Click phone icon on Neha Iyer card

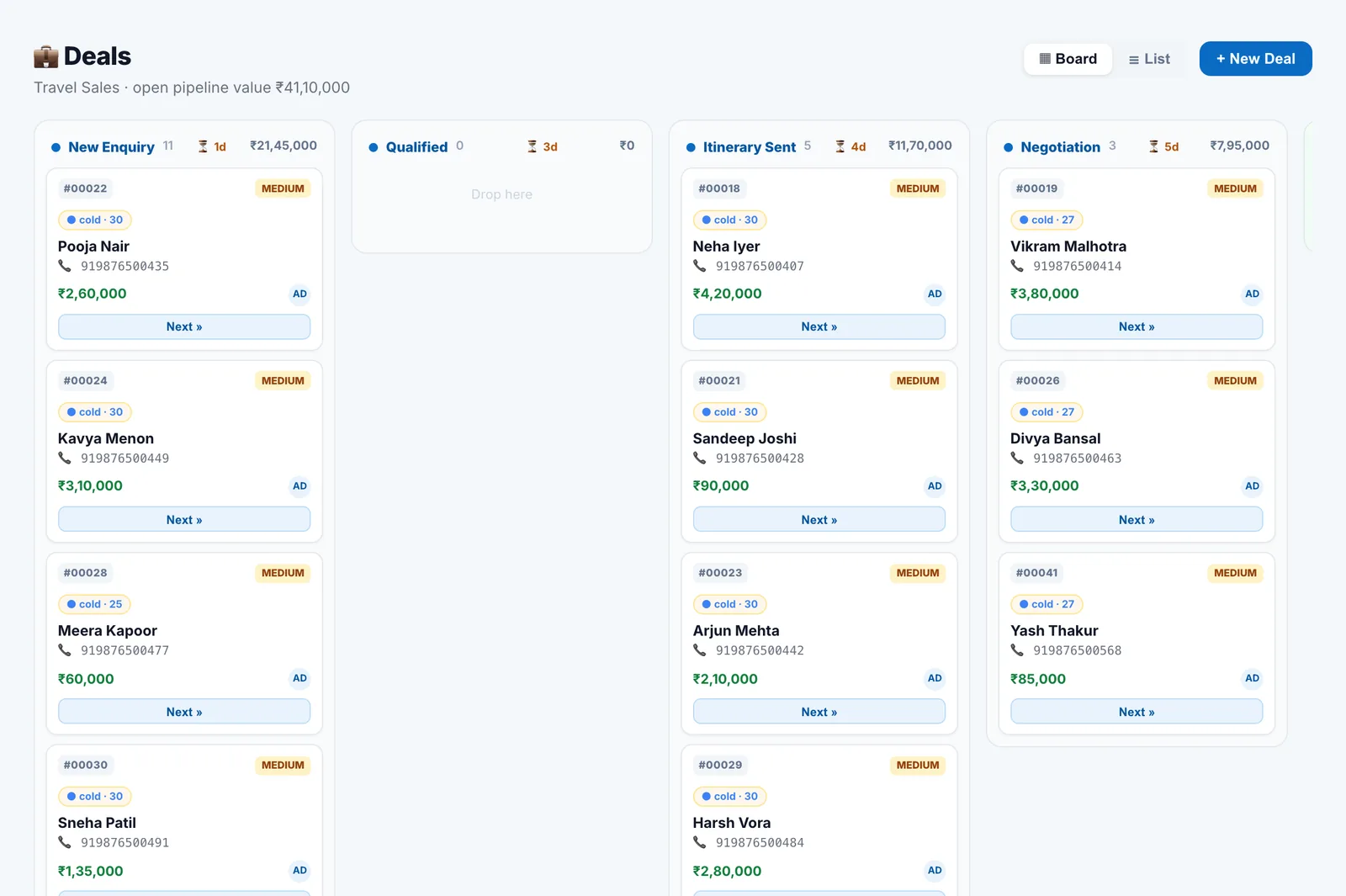point(700,266)
